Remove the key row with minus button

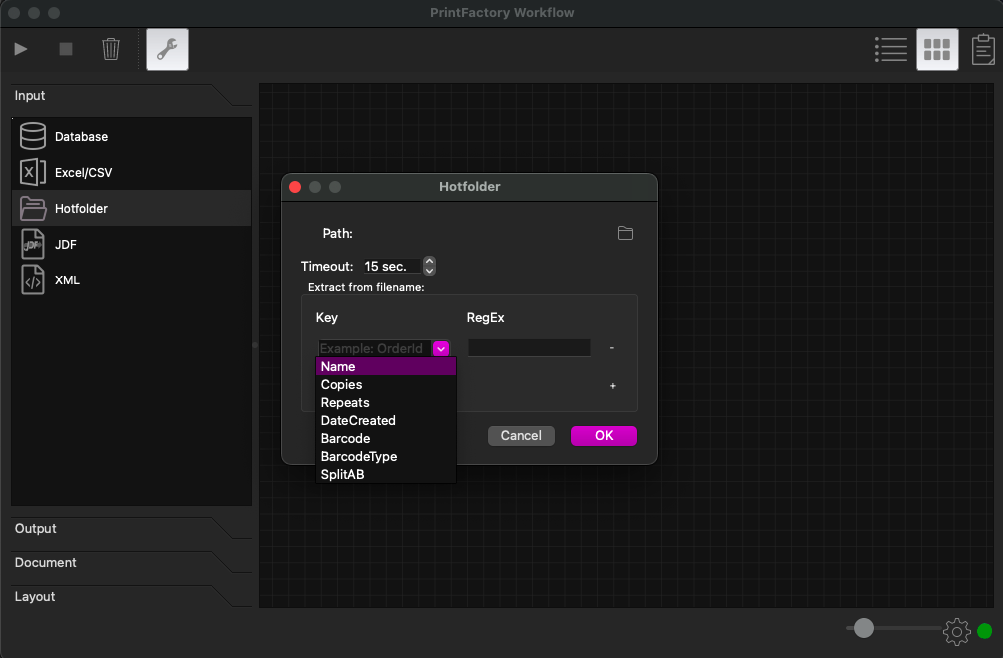(612, 348)
